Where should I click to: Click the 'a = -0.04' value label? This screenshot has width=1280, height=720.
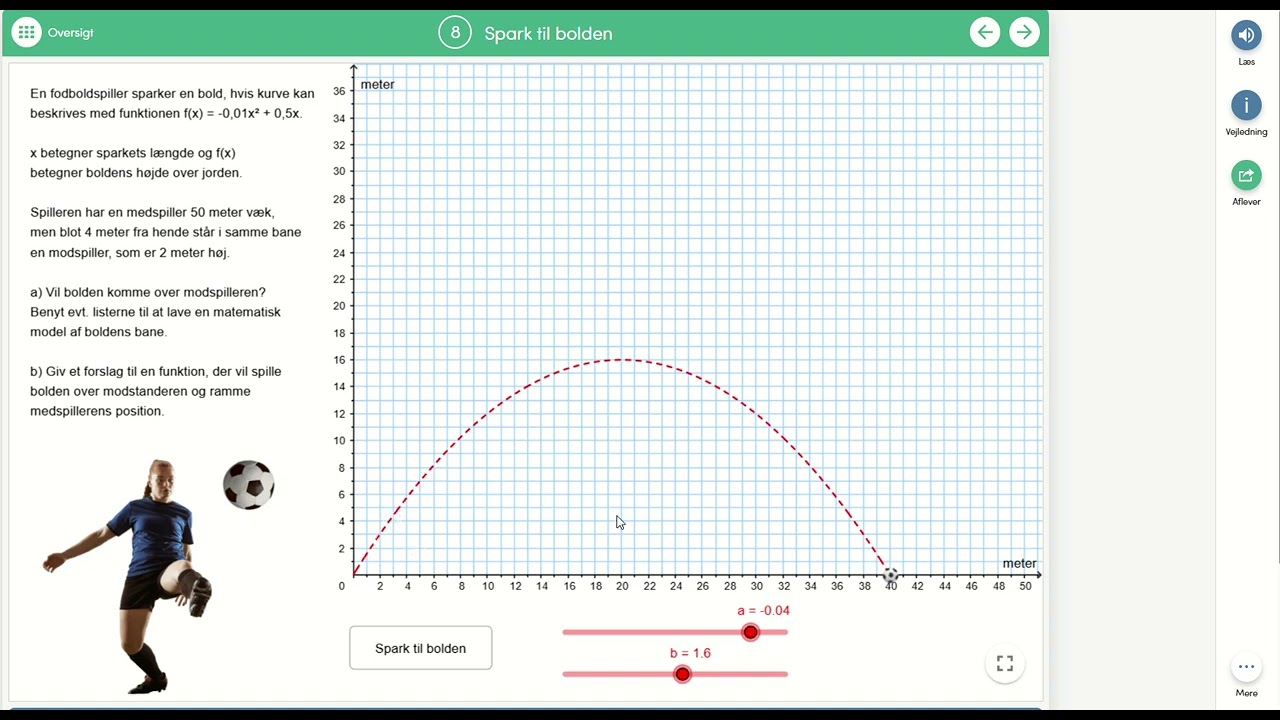pyautogui.click(x=764, y=610)
